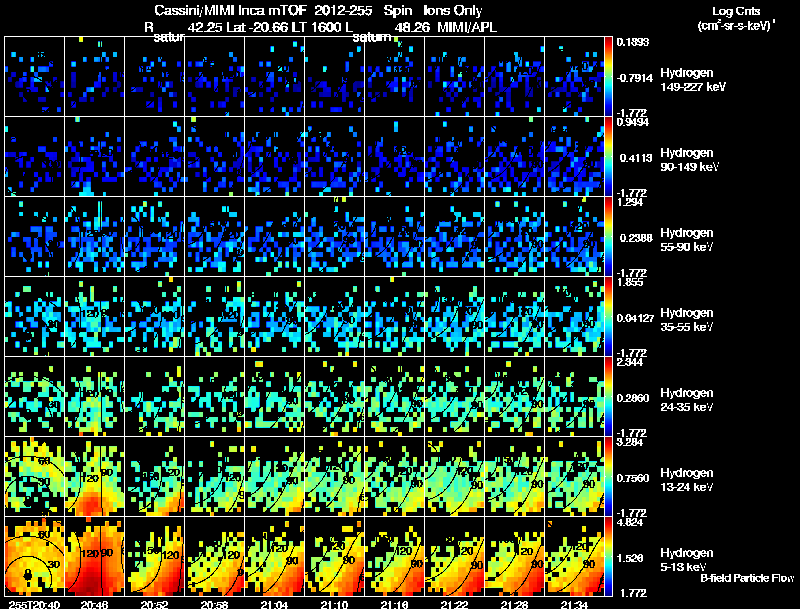Open the 24-35 keV panel at 20:58

click(215, 396)
